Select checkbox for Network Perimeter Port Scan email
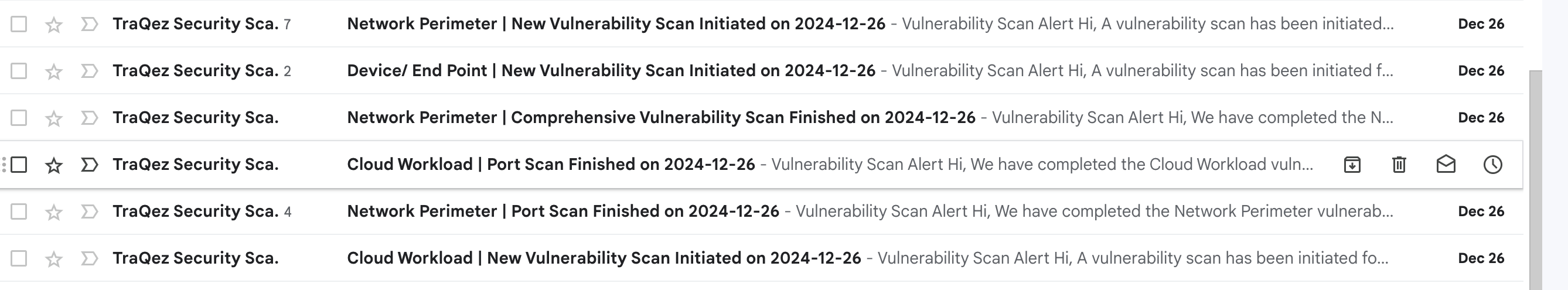Image resolution: width=1568 pixels, height=290 pixels. [19, 211]
